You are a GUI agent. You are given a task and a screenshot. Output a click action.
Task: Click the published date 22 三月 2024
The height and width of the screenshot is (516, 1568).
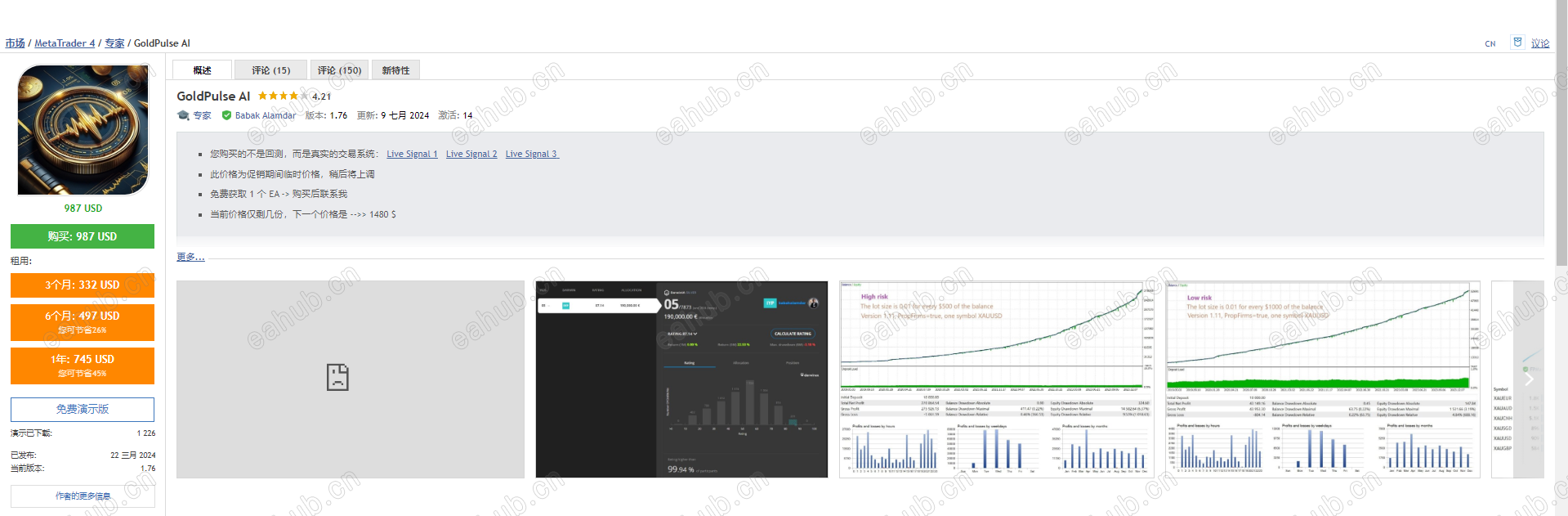[133, 455]
